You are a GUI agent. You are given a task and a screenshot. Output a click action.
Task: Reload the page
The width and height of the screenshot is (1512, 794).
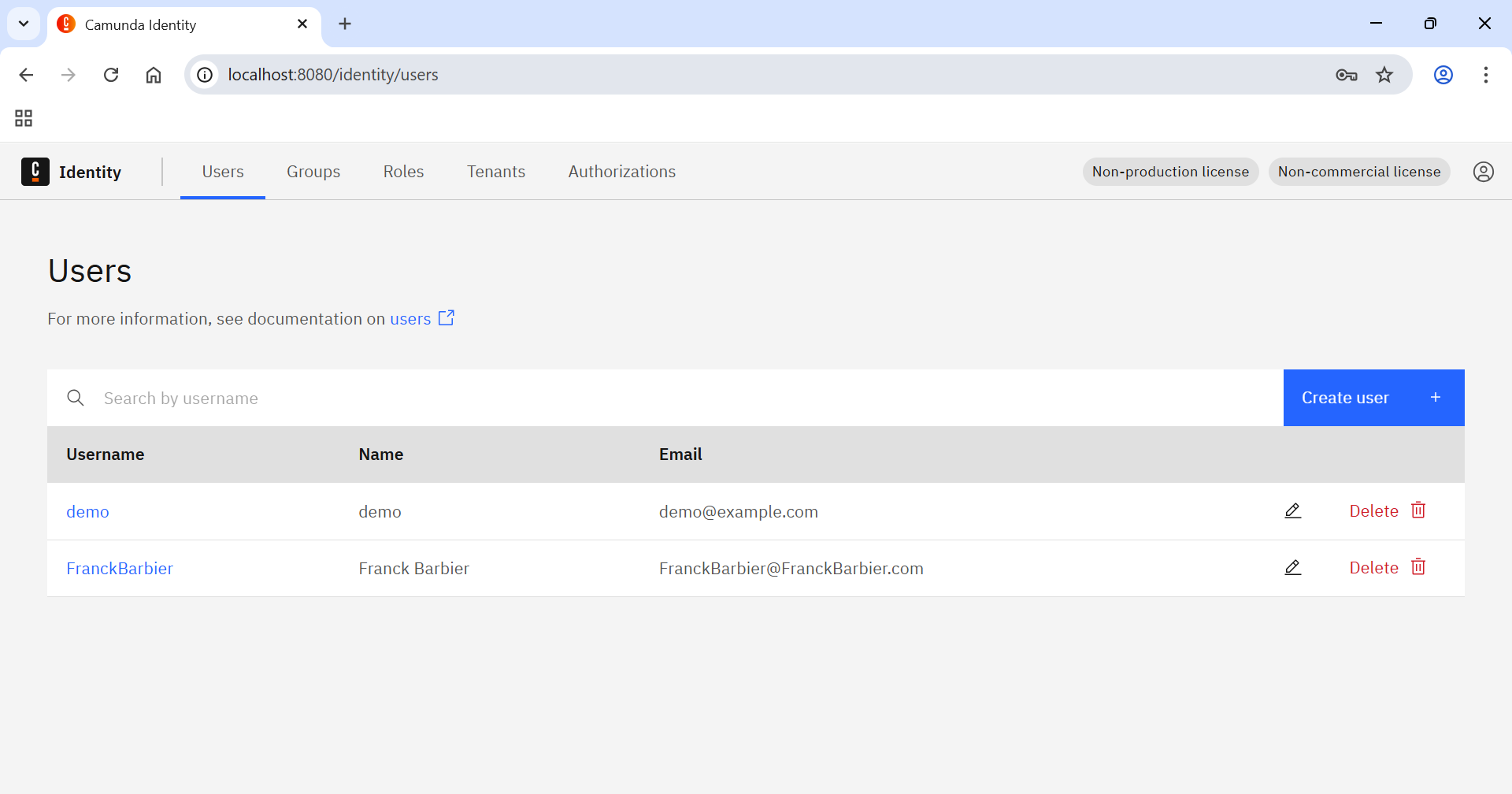[111, 75]
